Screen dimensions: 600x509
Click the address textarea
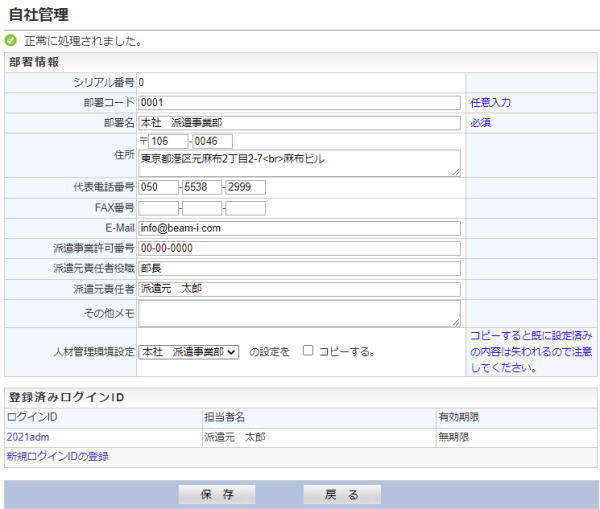click(x=299, y=163)
